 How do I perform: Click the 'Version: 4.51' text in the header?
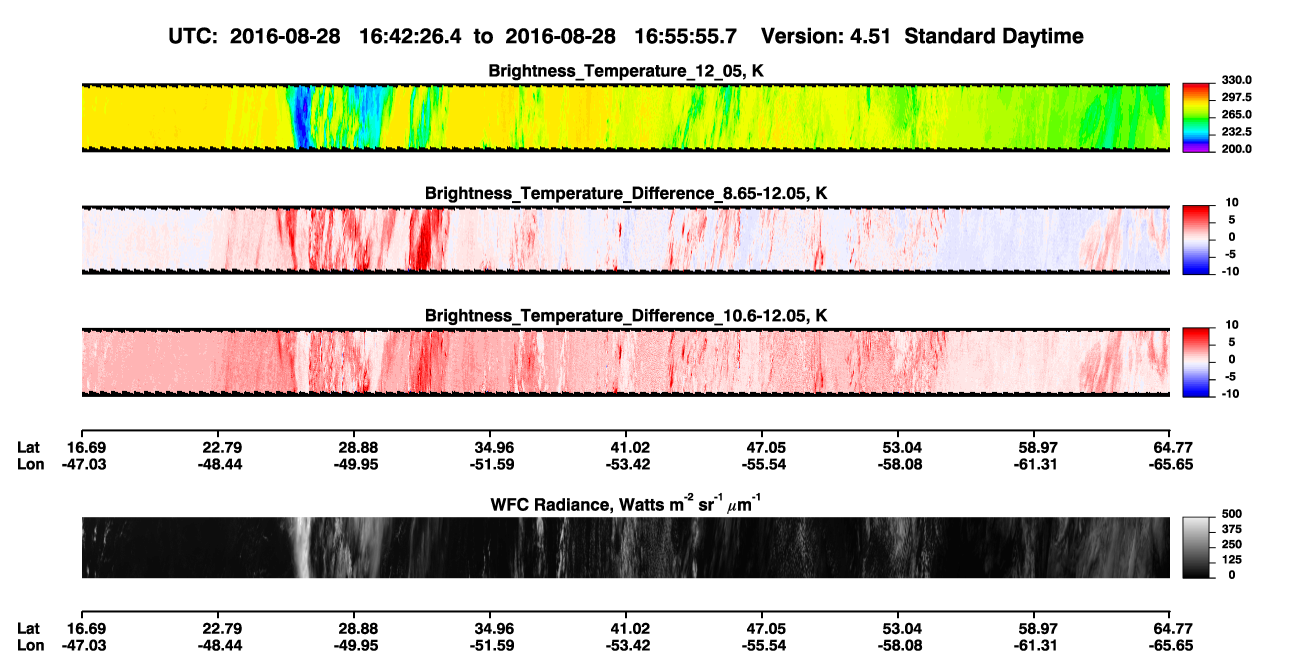[x=824, y=37]
